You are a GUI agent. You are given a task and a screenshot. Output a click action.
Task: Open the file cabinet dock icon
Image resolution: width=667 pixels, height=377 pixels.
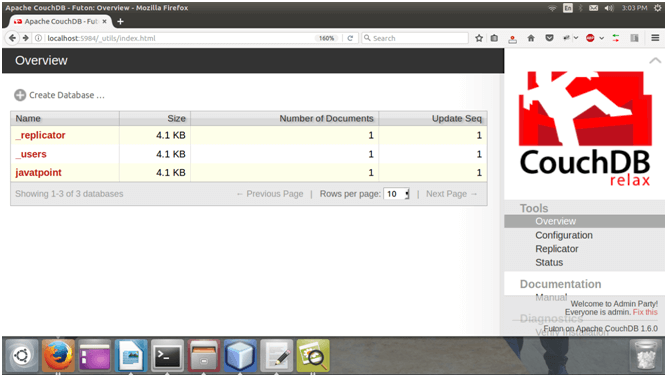pyautogui.click(x=204, y=355)
